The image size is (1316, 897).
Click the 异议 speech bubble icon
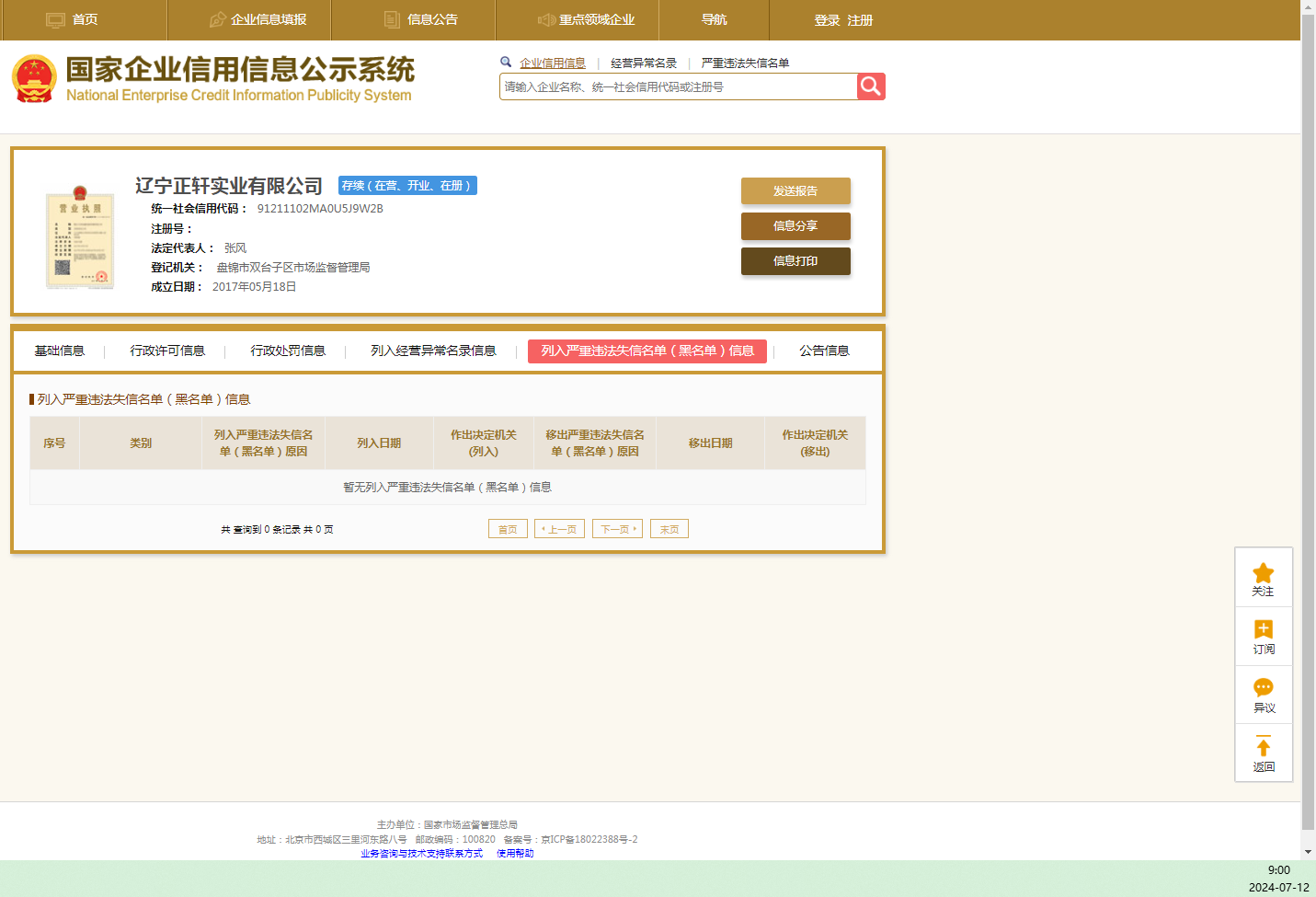pyautogui.click(x=1264, y=687)
